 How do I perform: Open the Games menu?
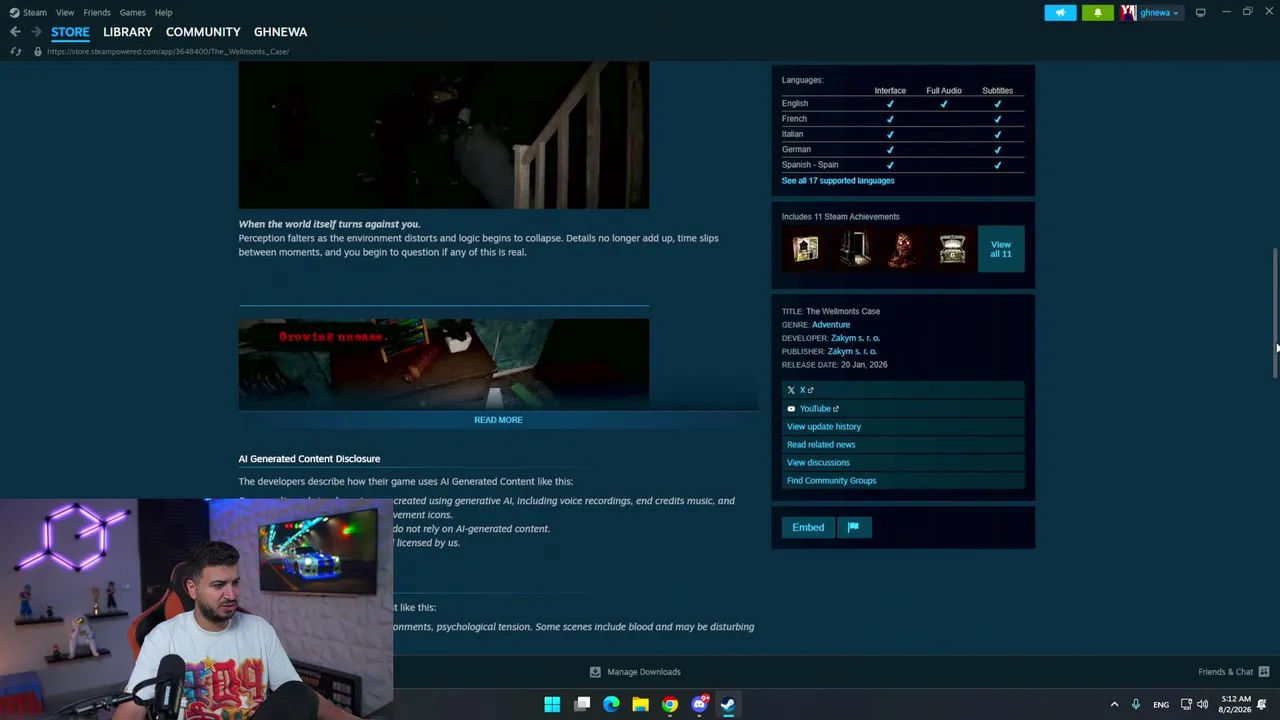[x=132, y=12]
